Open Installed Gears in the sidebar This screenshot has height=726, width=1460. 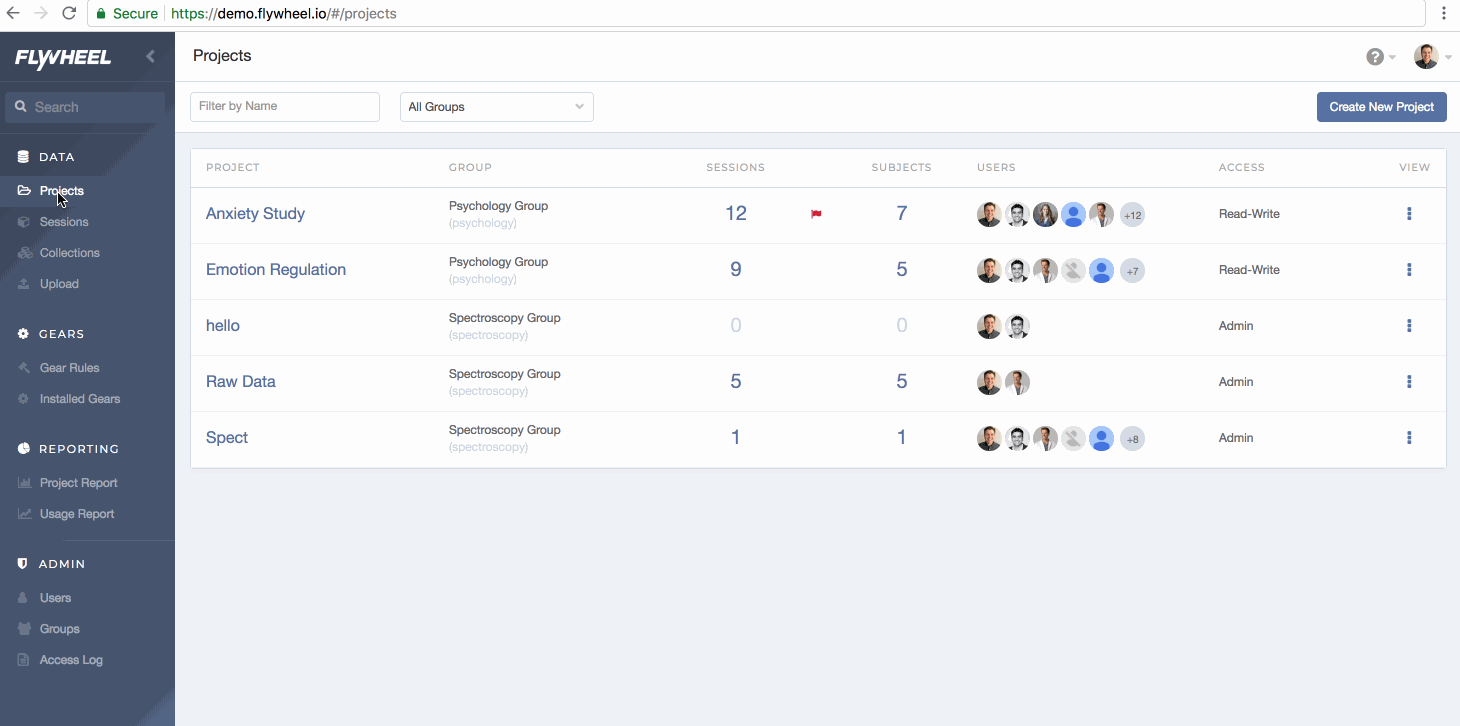tap(80, 399)
